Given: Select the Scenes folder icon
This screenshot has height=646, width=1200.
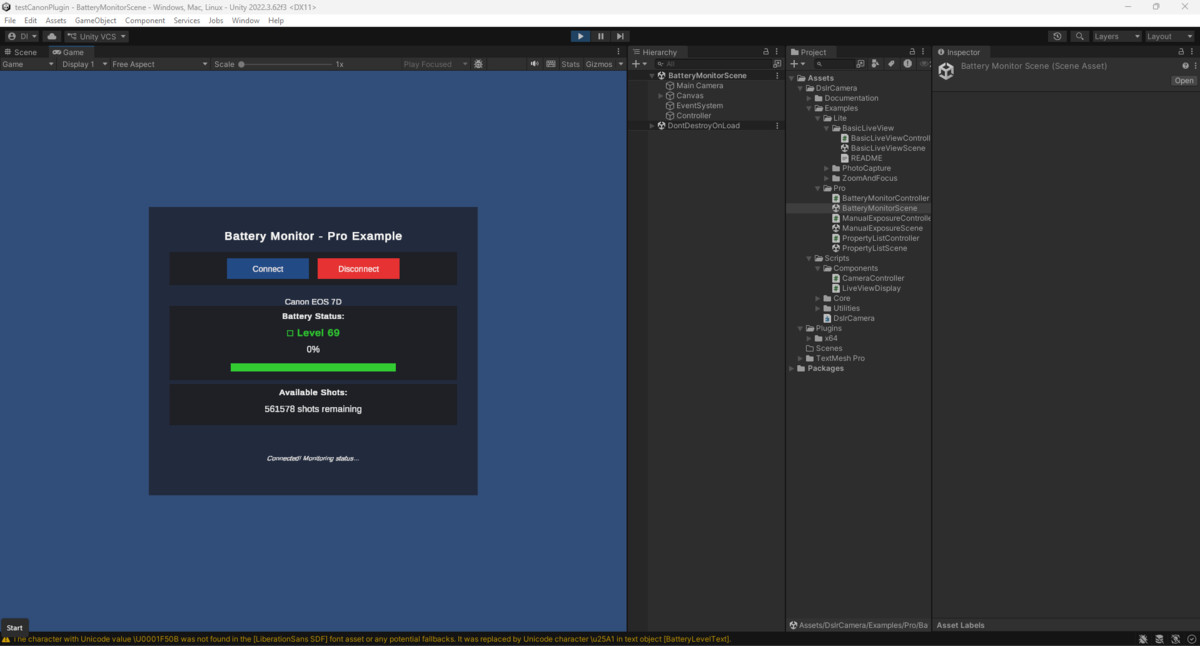Looking at the screenshot, I should pos(810,348).
